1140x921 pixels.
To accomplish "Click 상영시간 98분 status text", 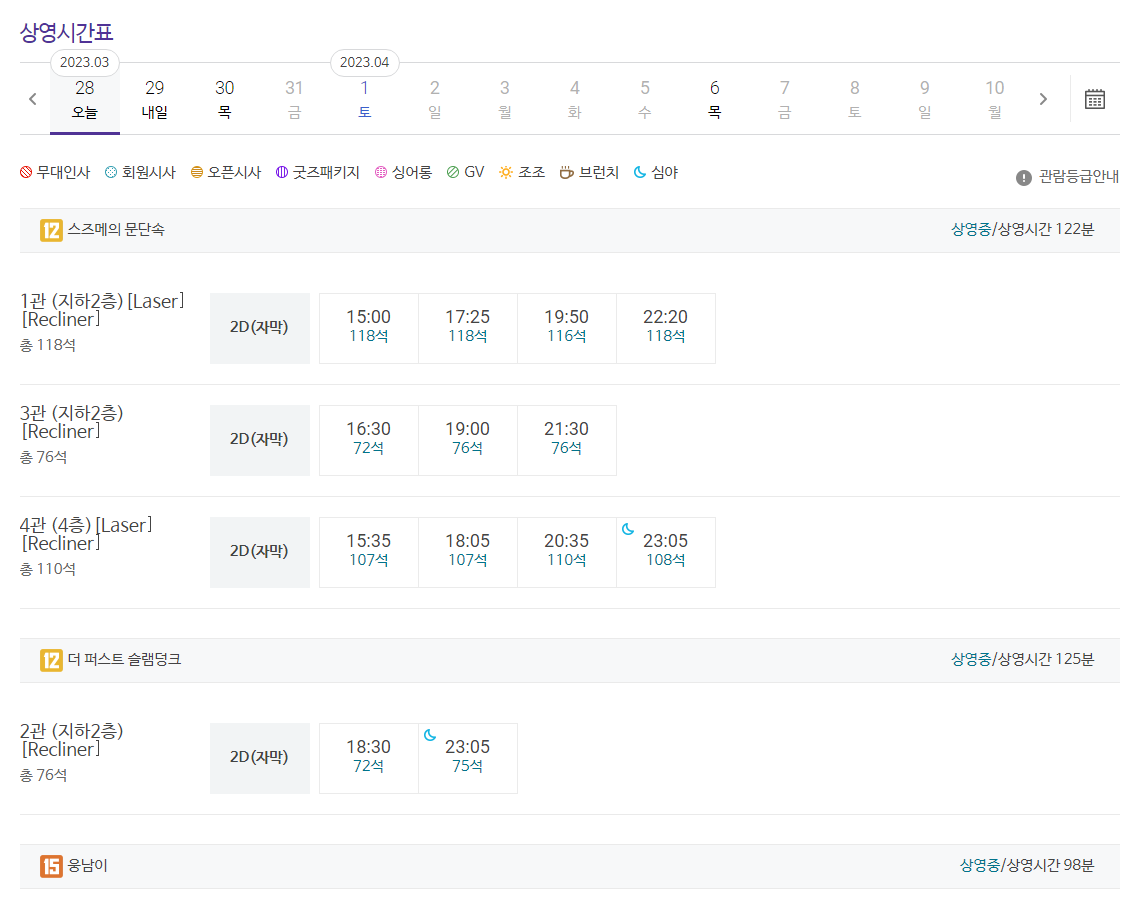I will click(x=1027, y=866).
